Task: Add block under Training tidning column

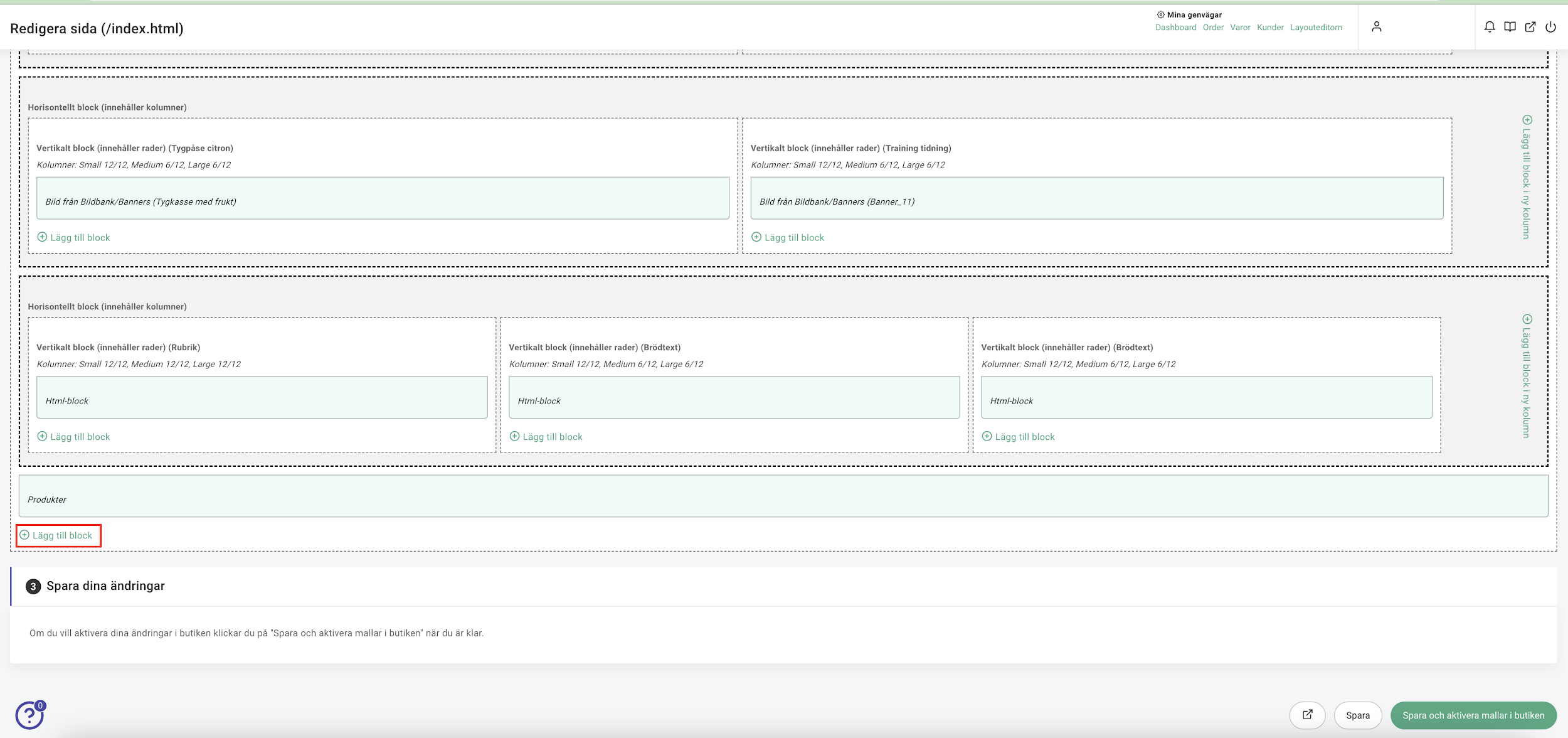Action: point(788,237)
